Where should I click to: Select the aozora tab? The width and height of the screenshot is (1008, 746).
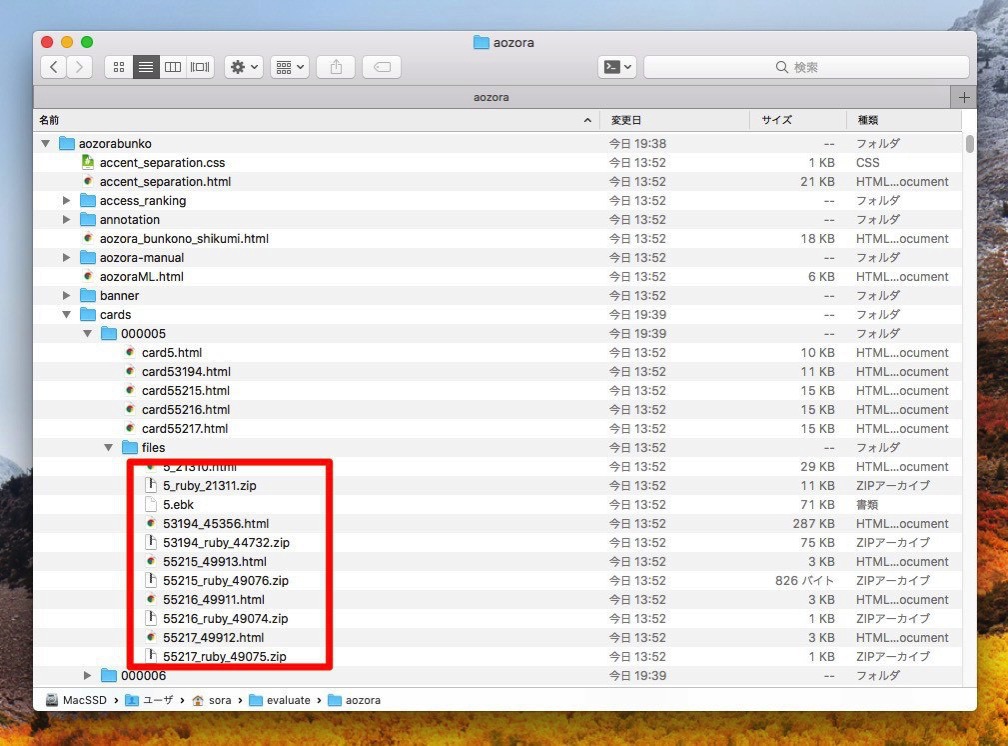491,97
